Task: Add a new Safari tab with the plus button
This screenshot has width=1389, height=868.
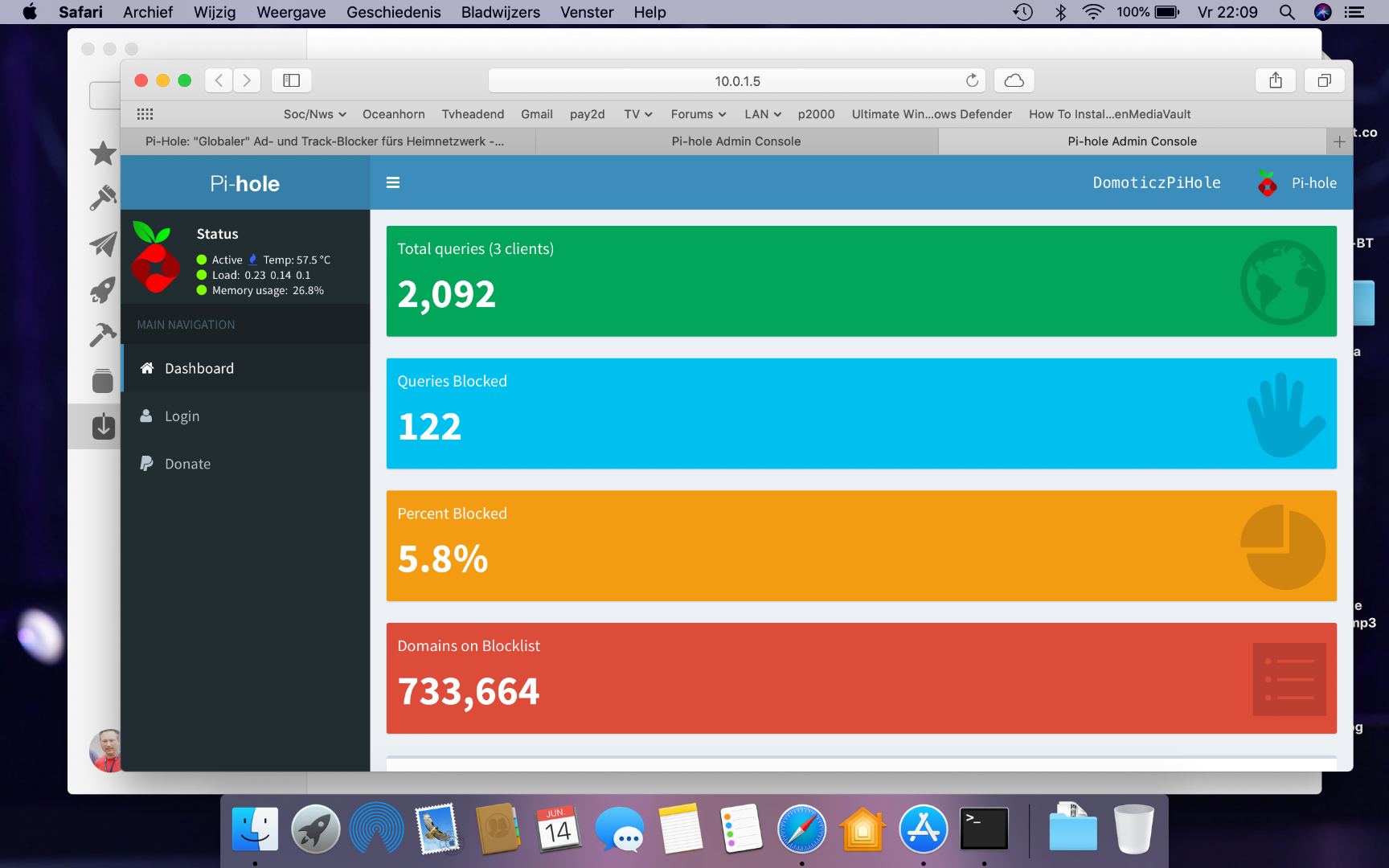Action: [x=1339, y=141]
